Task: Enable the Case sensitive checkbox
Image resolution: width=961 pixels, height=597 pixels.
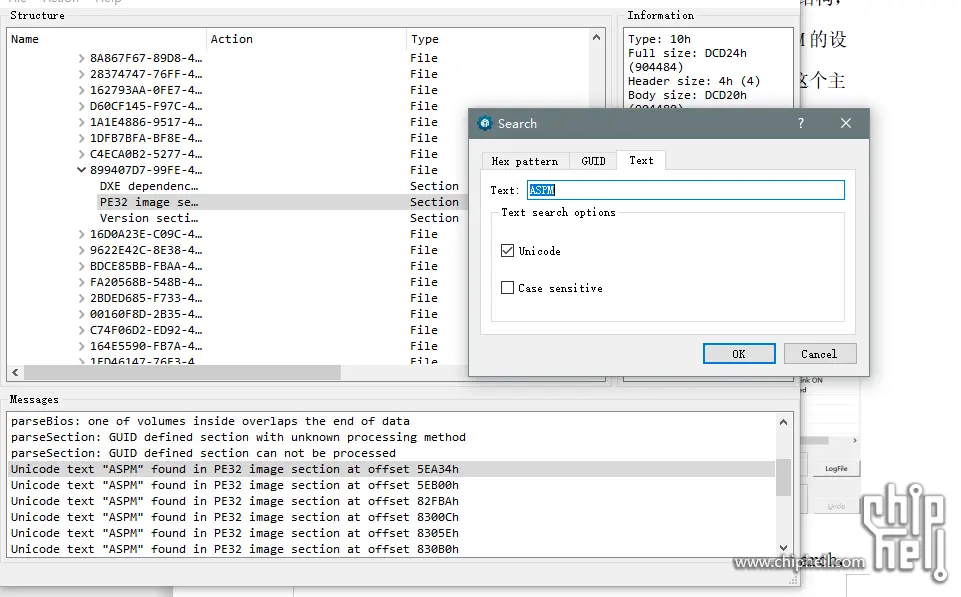Action: 507,287
